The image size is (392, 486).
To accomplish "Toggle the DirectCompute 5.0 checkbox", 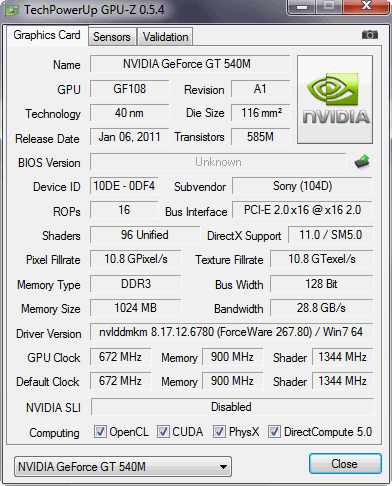I will tap(274, 431).
